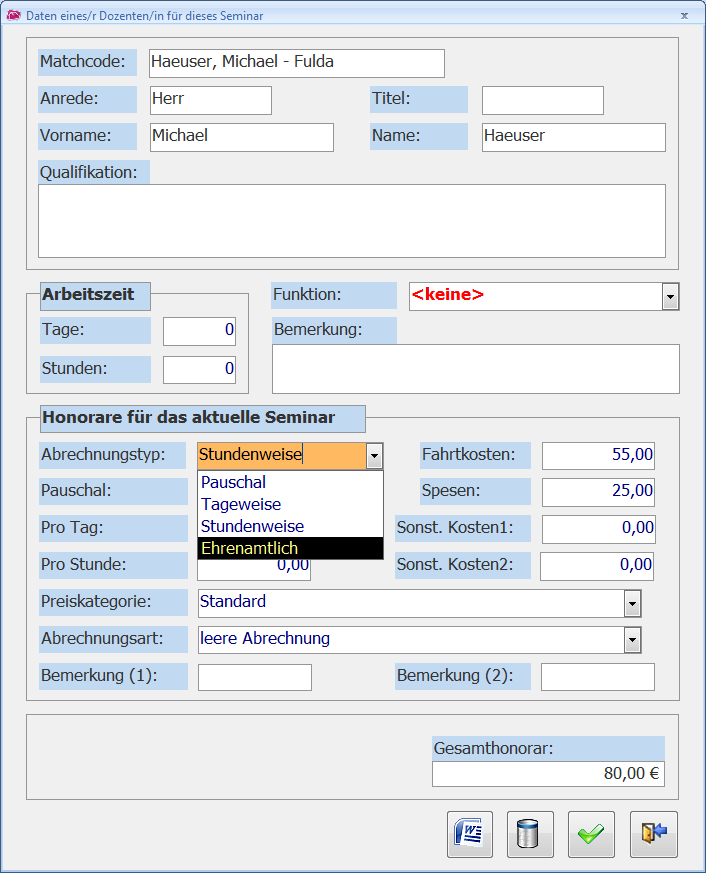Collapse the Abrechnungstyp dropdown arrow

(x=374, y=456)
